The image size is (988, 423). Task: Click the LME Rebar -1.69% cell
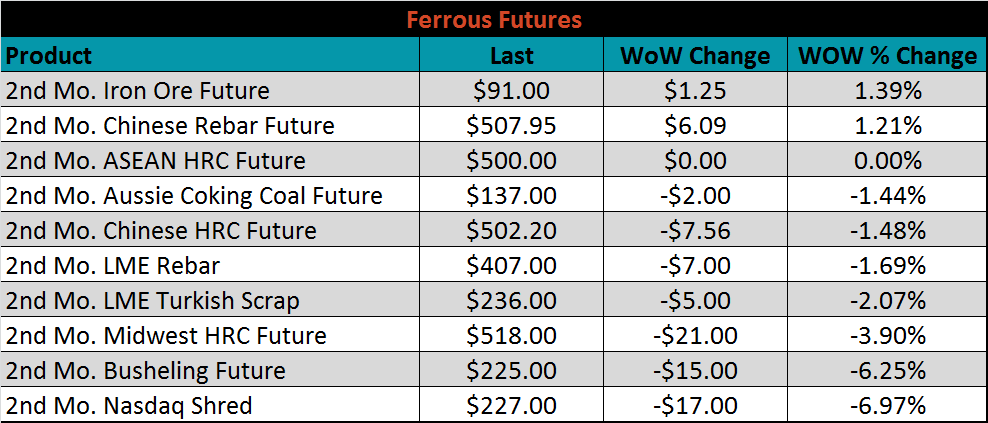[x=887, y=265]
